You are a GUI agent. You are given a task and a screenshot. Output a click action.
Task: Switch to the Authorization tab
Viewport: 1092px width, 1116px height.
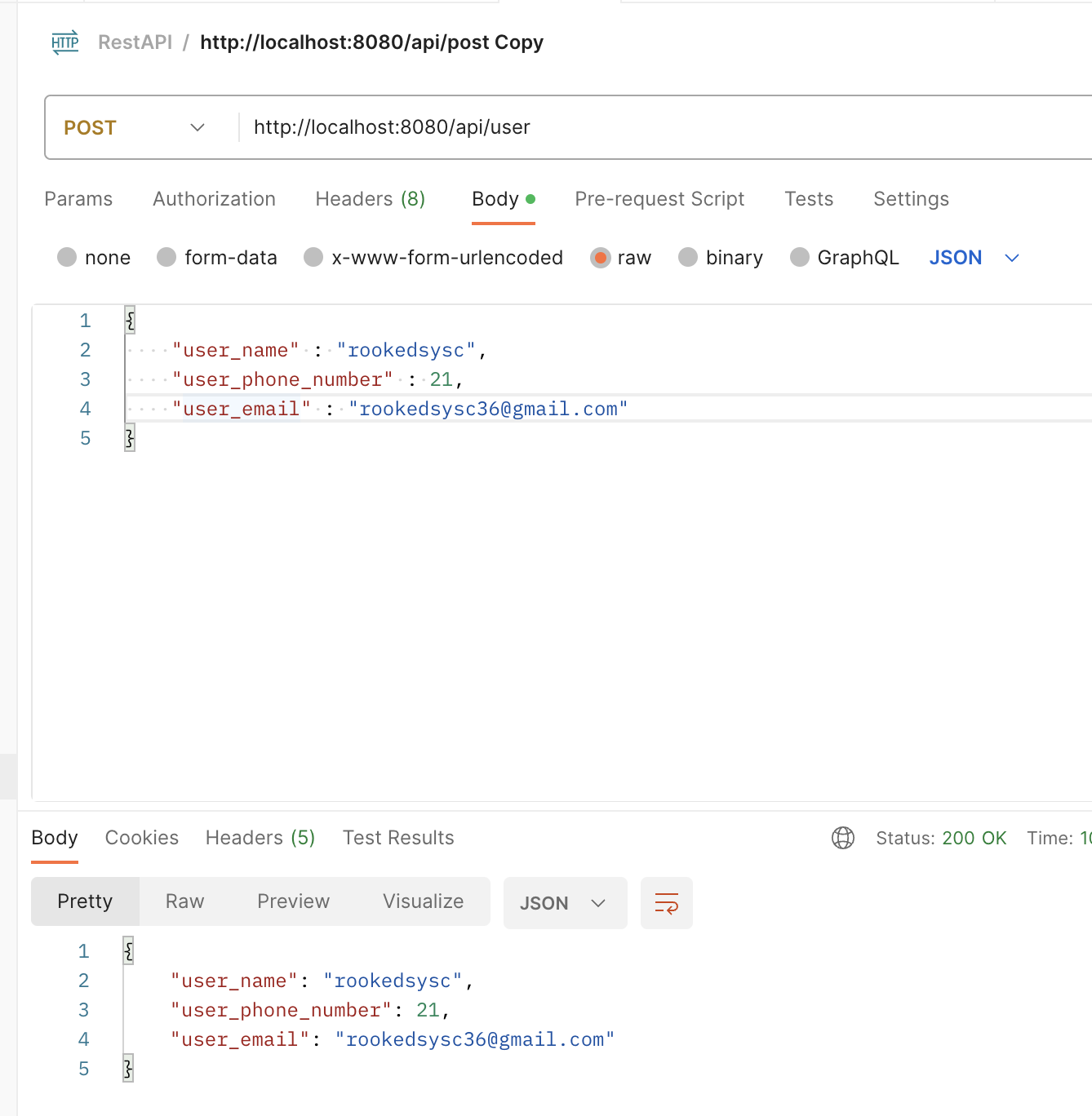coord(214,199)
